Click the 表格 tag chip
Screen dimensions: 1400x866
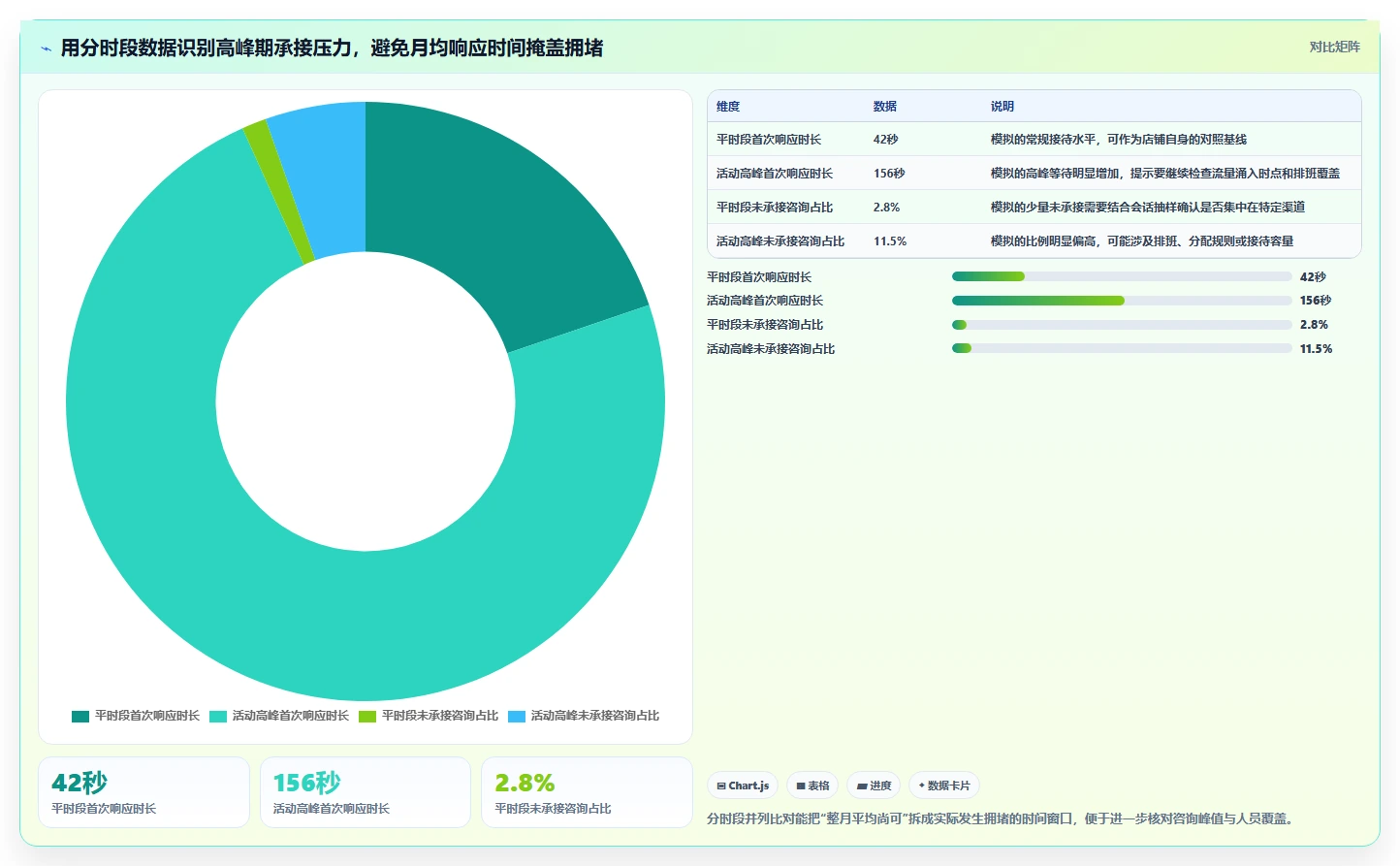tap(812, 786)
